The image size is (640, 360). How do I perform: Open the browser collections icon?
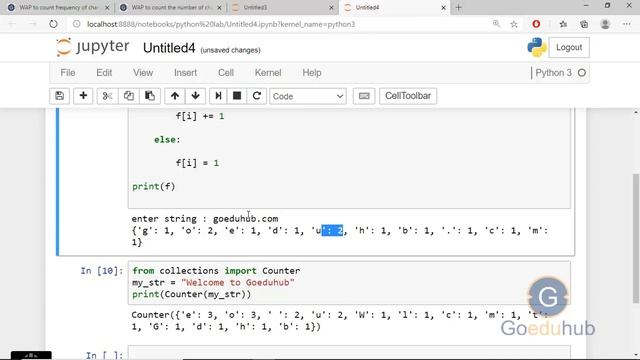click(584, 24)
